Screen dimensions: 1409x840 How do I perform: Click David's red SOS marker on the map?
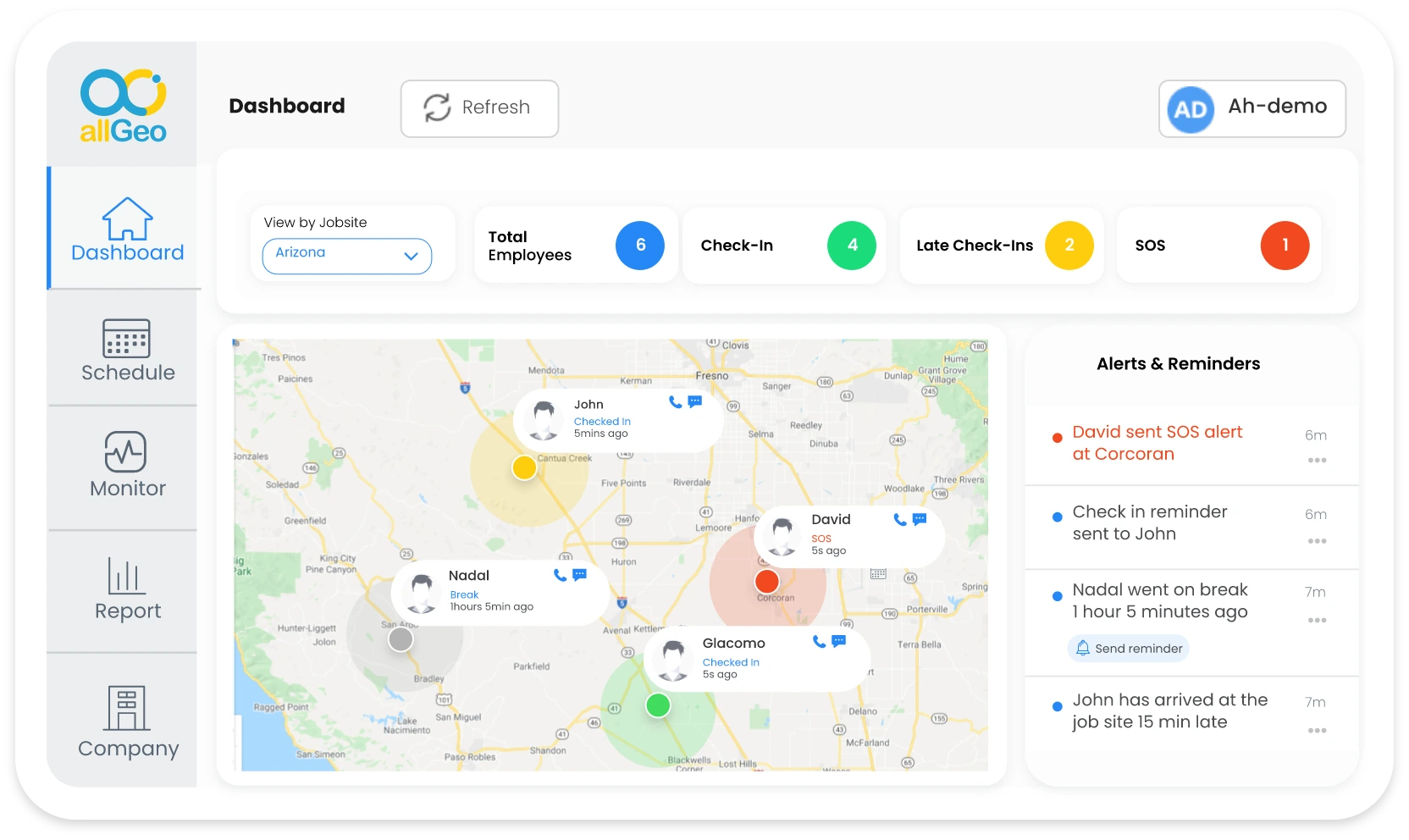click(x=767, y=582)
